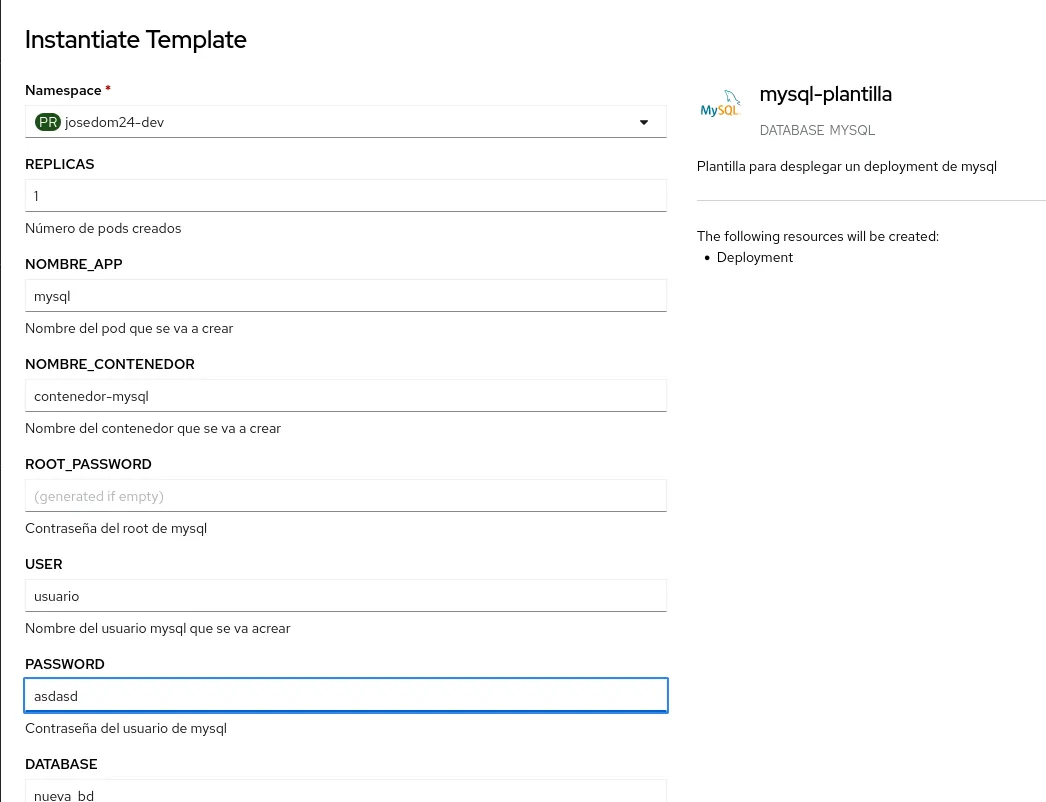Click the required asterisk beside Namespace
Viewport: 1046px width, 802px height.
(x=107, y=89)
